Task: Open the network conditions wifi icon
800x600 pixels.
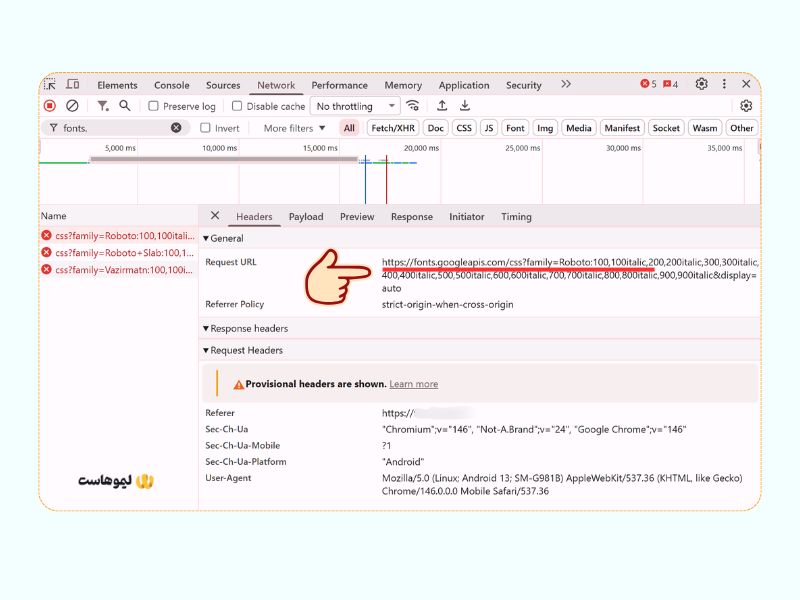Action: [413, 106]
